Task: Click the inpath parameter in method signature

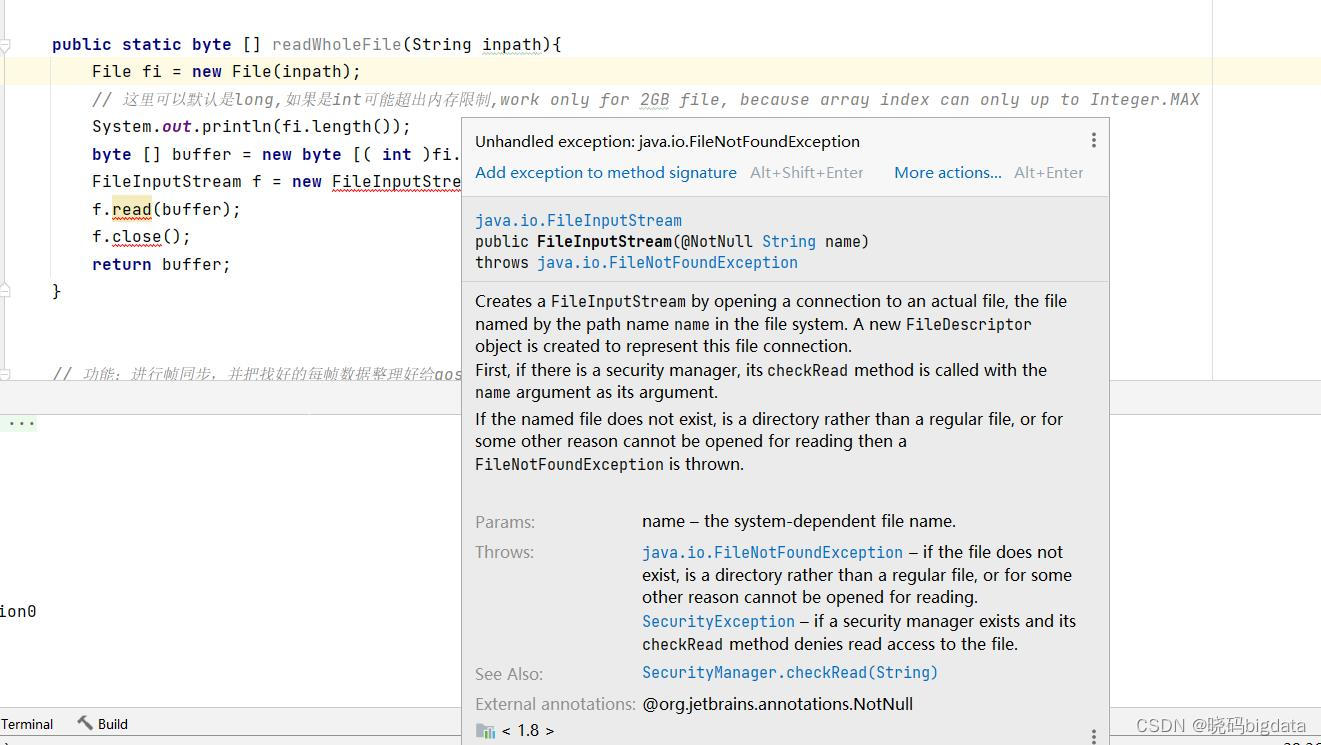Action: point(511,44)
